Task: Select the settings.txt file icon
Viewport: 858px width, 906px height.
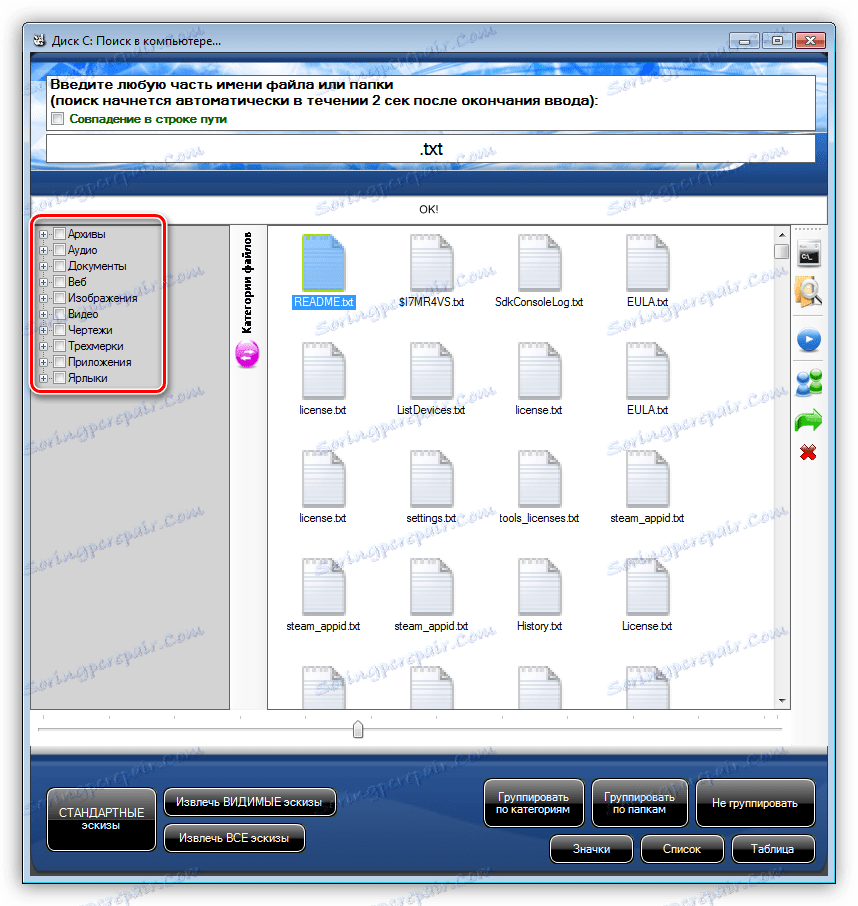Action: coord(431,479)
